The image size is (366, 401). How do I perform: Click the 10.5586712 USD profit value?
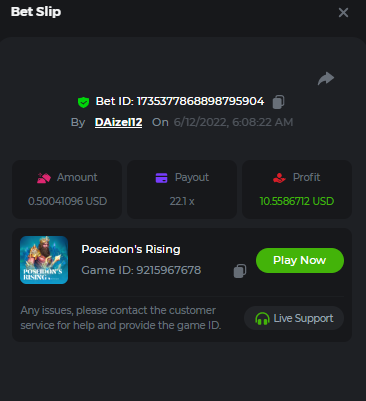click(297, 201)
